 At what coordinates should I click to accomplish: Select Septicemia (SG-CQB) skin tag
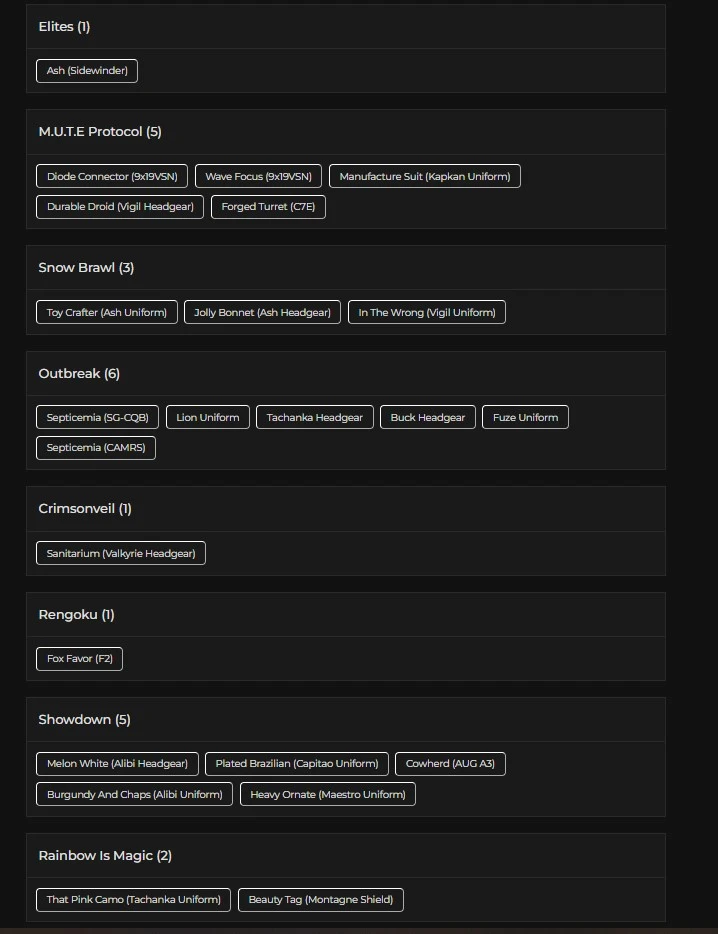[98, 418]
